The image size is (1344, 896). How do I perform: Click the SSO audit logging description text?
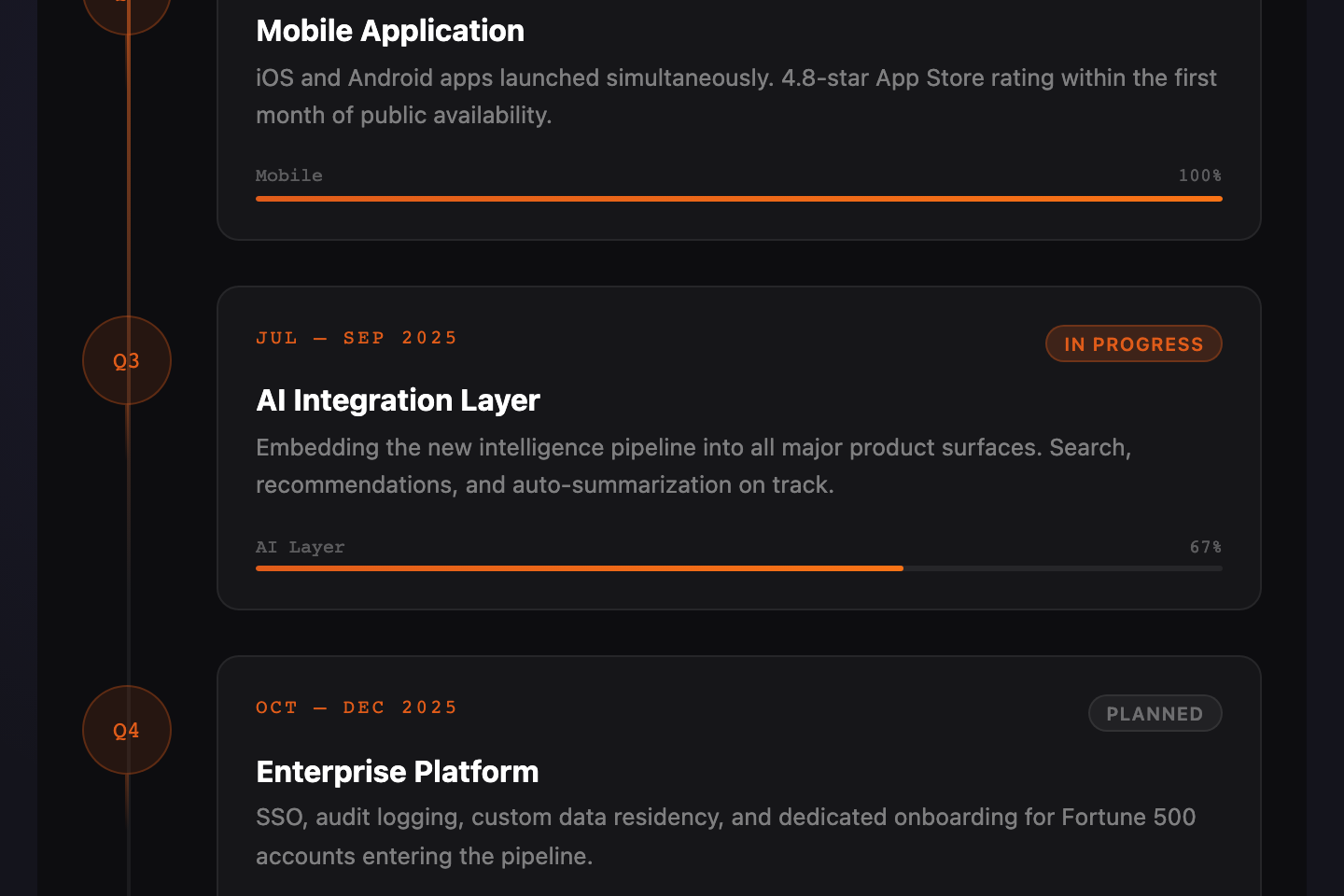[x=726, y=836]
